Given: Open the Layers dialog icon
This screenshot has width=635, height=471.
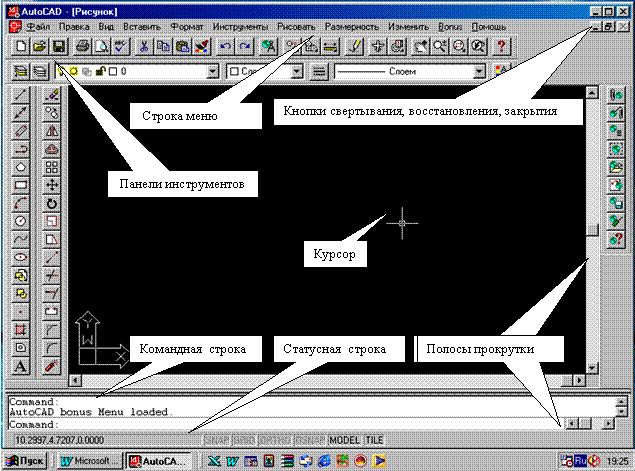Looking at the screenshot, I should [39, 72].
